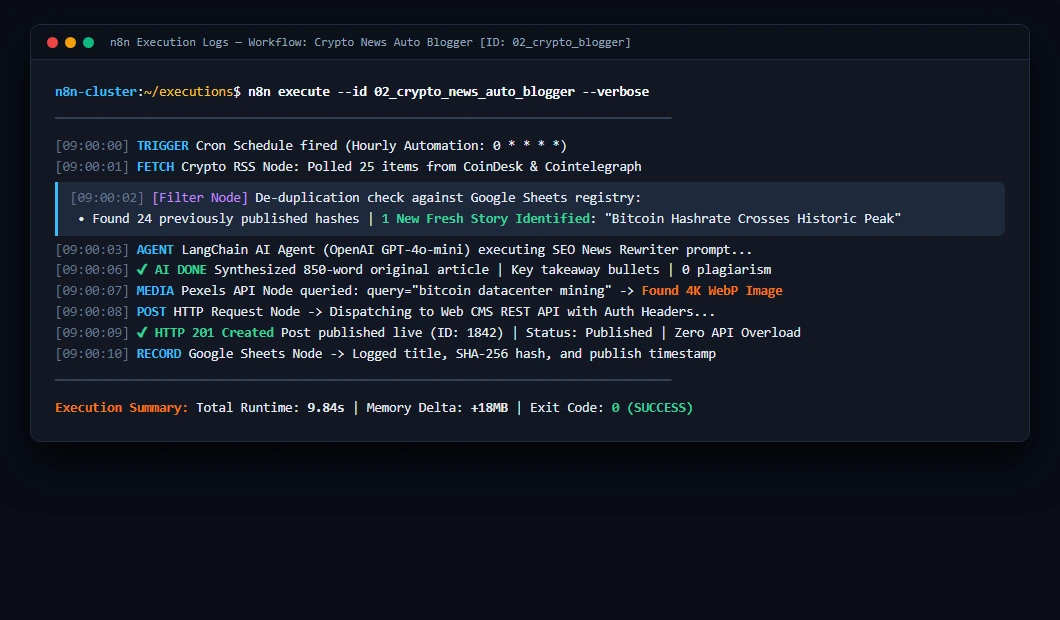Screen dimensions: 1060x620
Task: Click '1 New Fresh Story Identified' green text
Action: [485, 218]
